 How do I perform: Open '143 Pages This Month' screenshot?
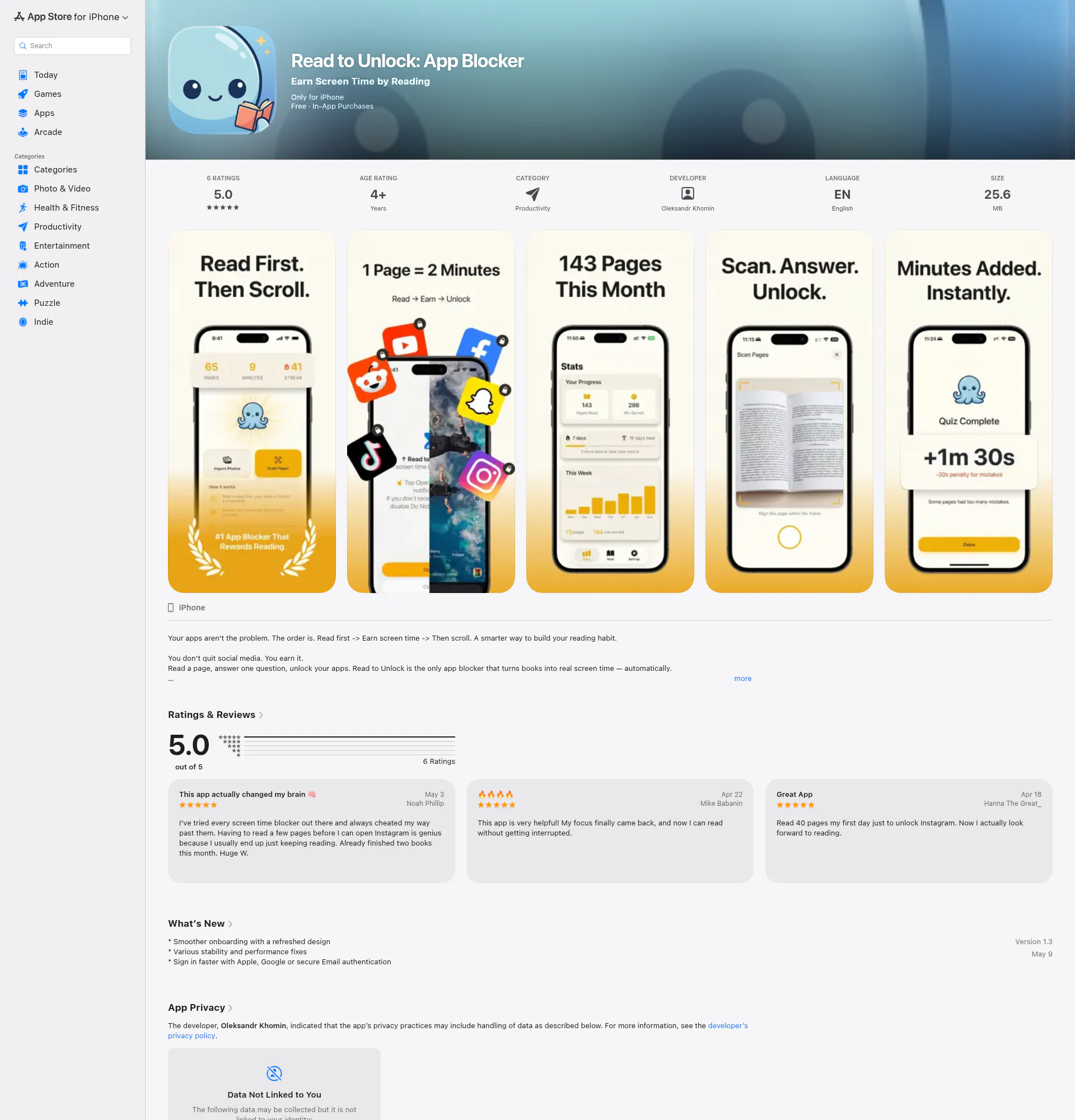pos(610,412)
